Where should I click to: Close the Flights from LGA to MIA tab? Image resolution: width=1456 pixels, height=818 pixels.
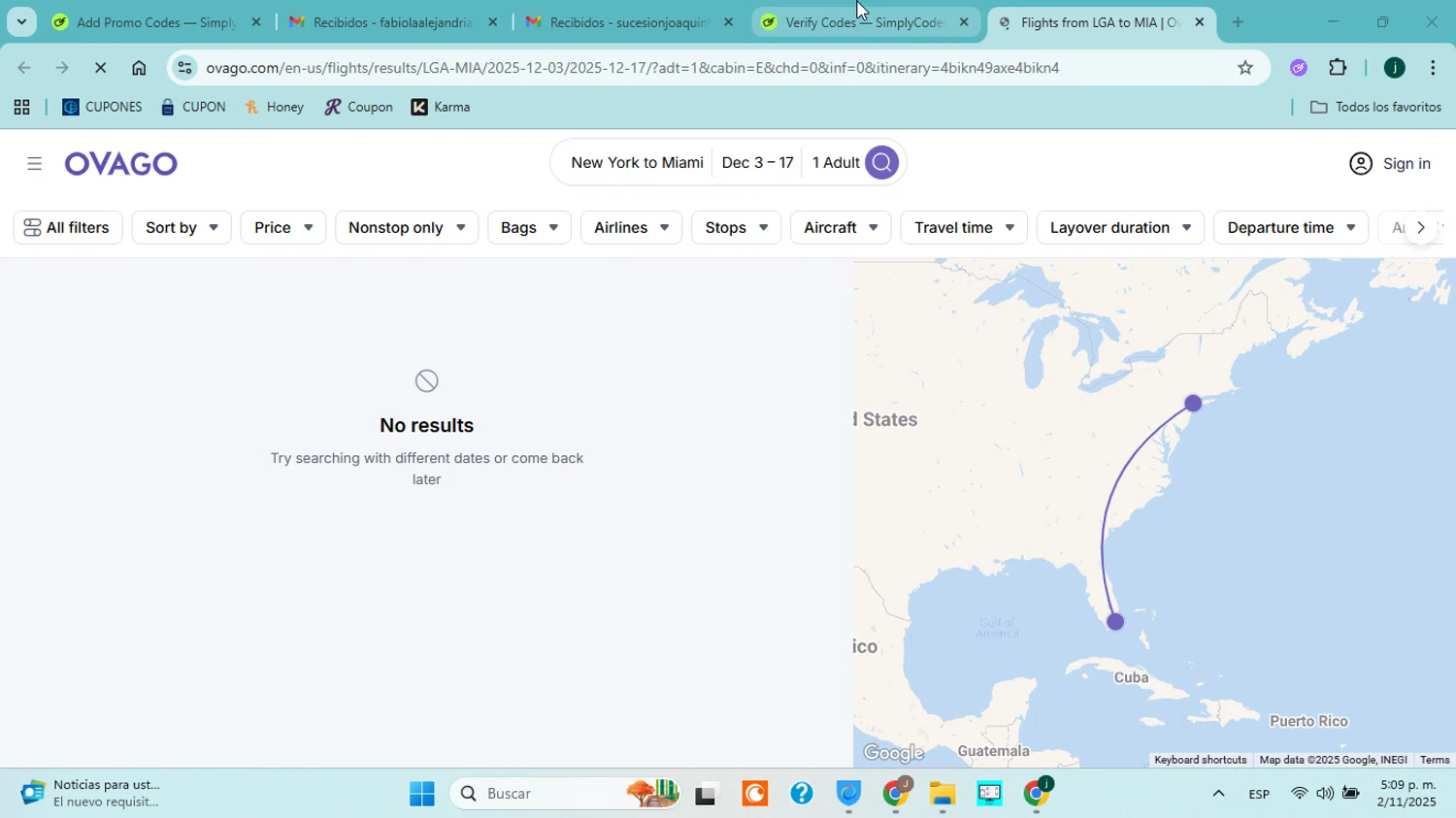coord(1199,21)
